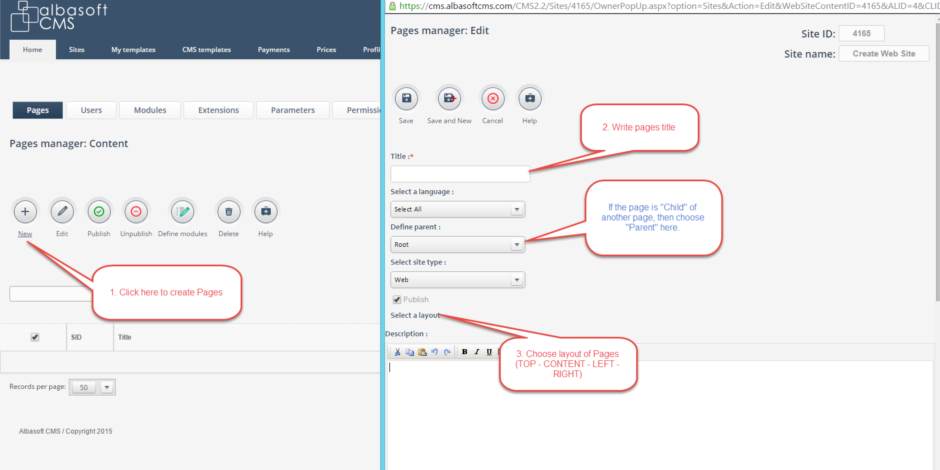
Task: Open the CMS templates menu item
Action: pyautogui.click(x=206, y=50)
